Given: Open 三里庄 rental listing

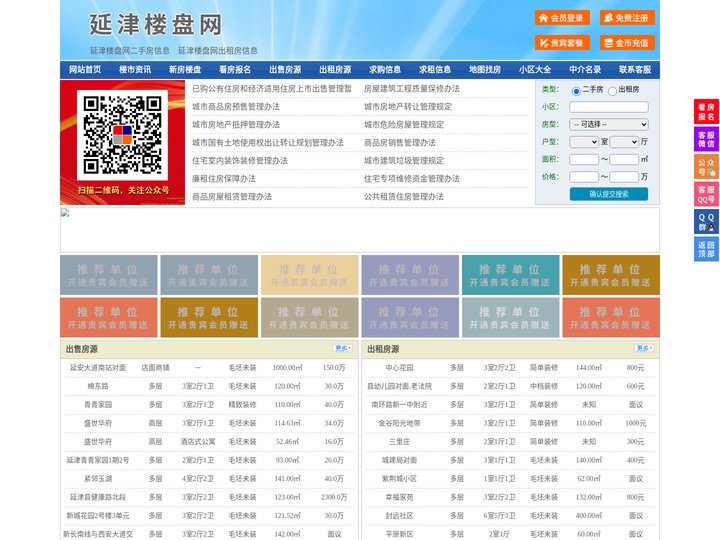Looking at the screenshot, I should click(399, 442).
